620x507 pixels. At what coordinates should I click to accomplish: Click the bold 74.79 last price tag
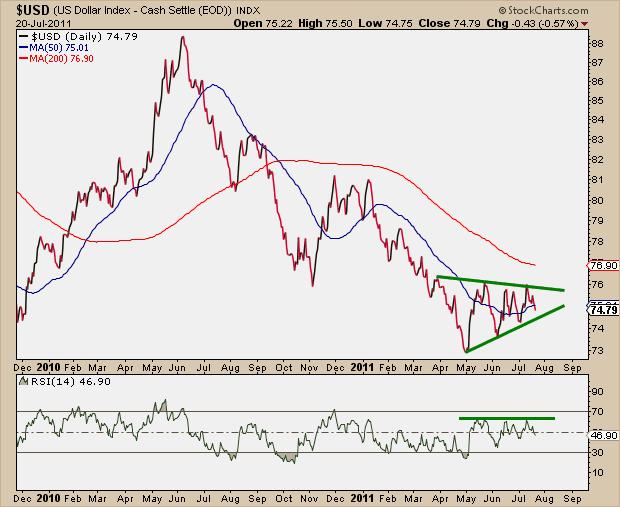click(603, 310)
